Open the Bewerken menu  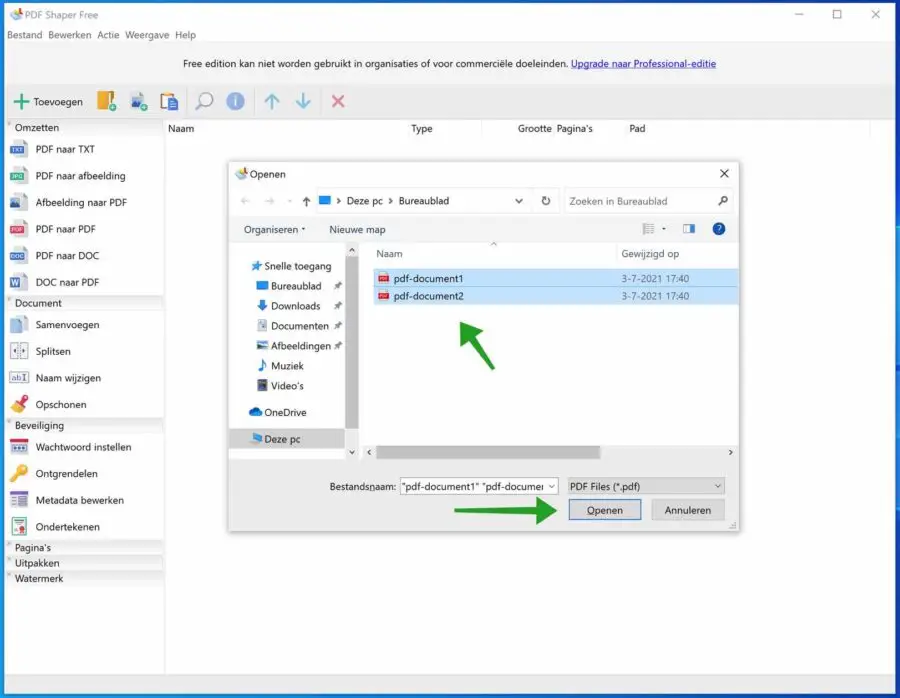(69, 35)
